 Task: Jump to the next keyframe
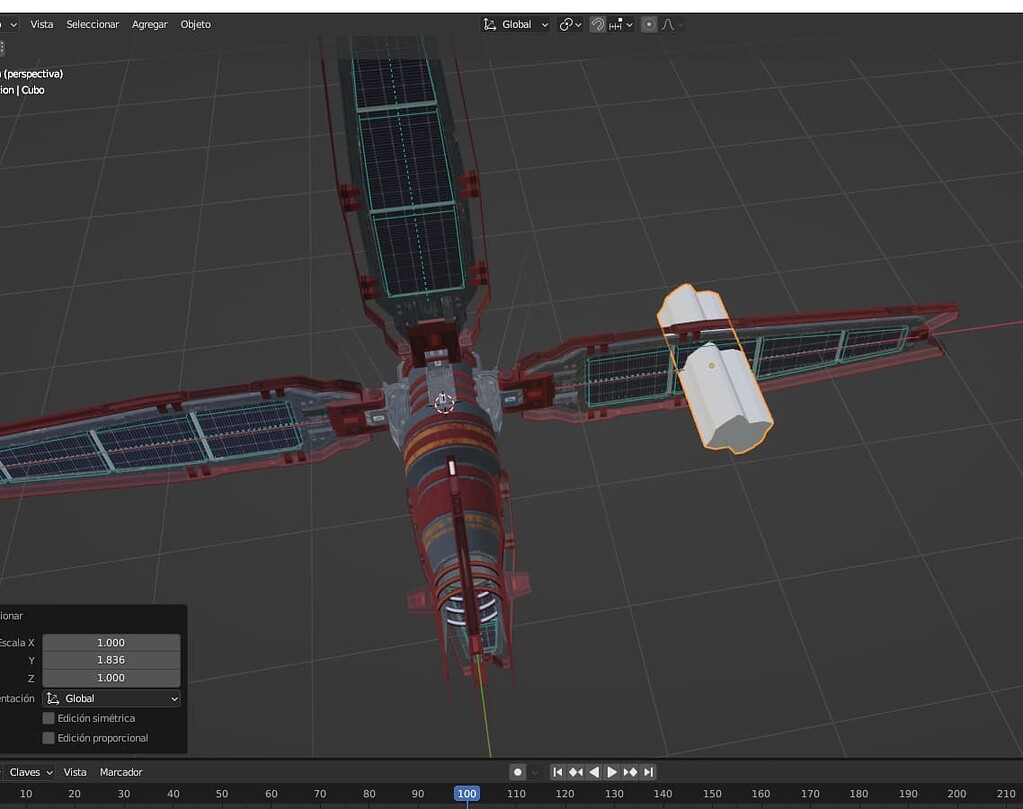(x=630, y=771)
